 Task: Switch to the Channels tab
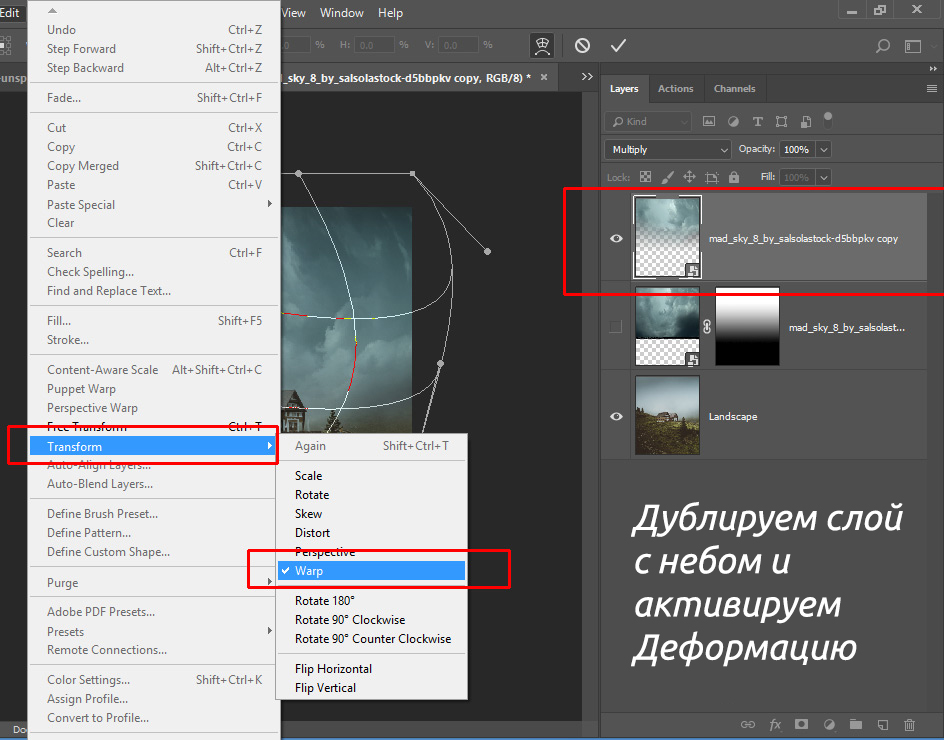pyautogui.click(x=734, y=89)
